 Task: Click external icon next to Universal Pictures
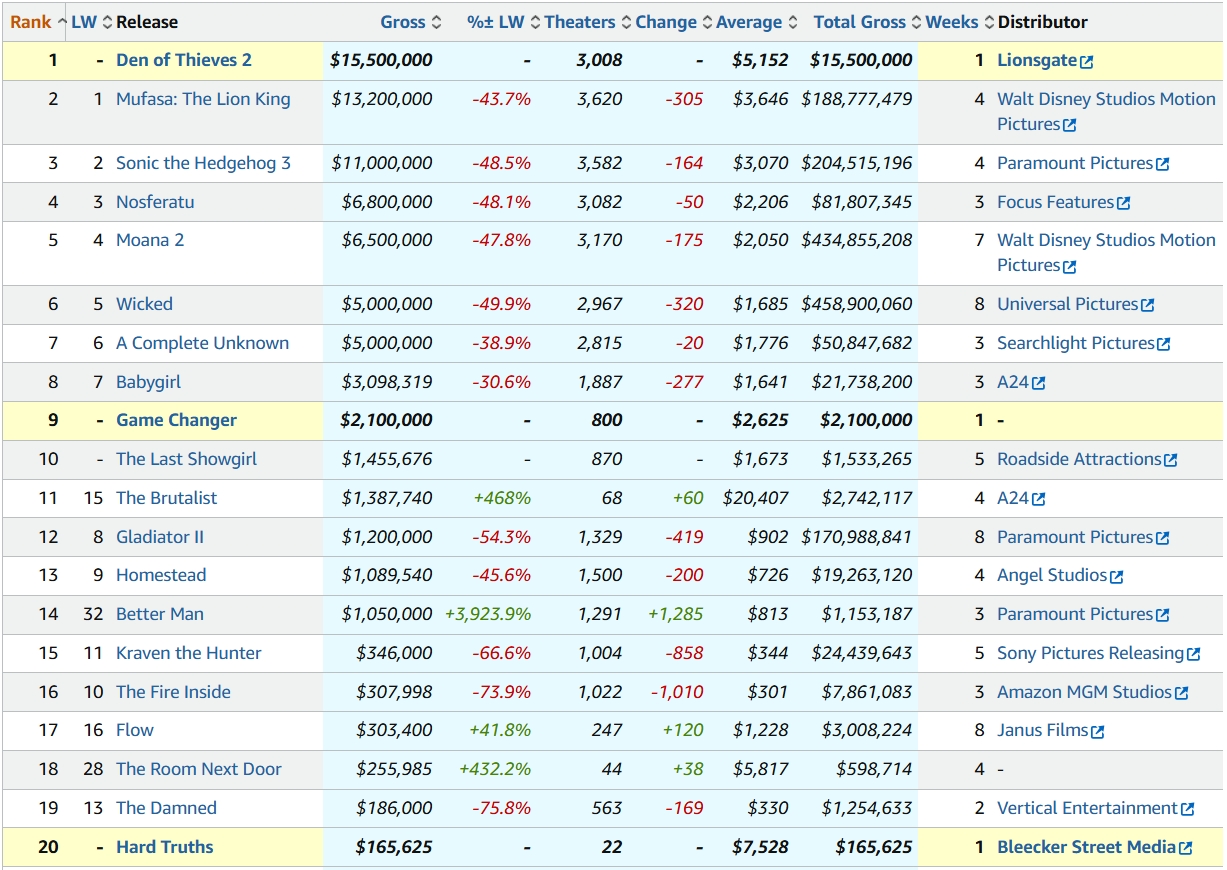[x=1148, y=306]
